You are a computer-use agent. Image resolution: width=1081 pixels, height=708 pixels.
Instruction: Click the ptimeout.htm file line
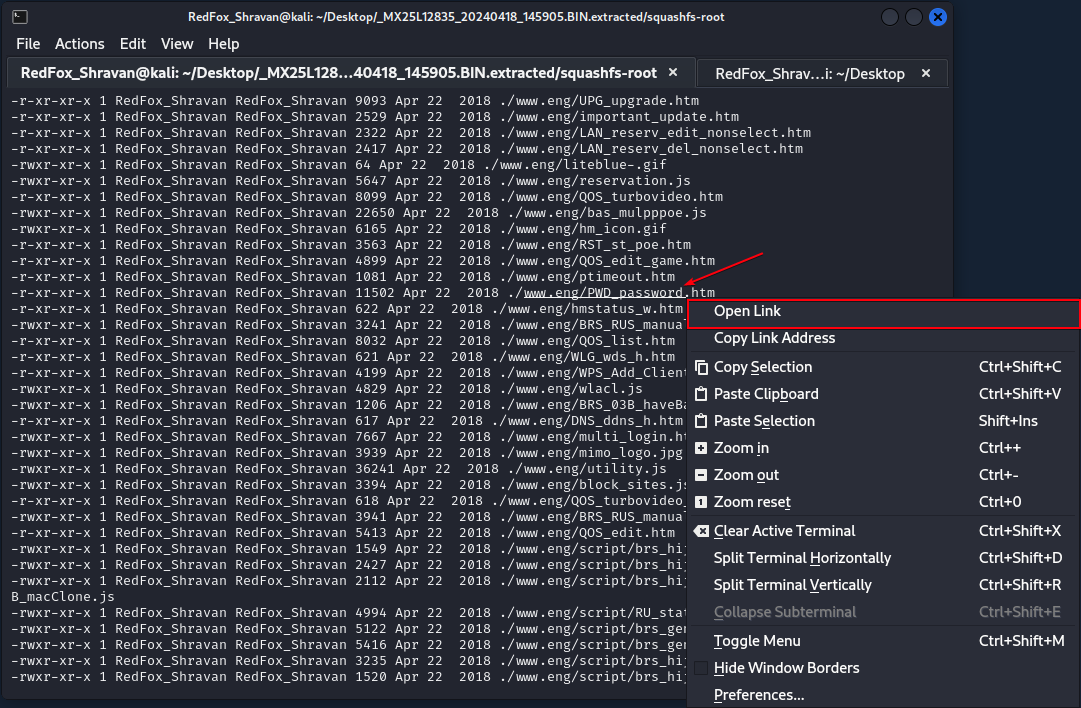point(343,276)
